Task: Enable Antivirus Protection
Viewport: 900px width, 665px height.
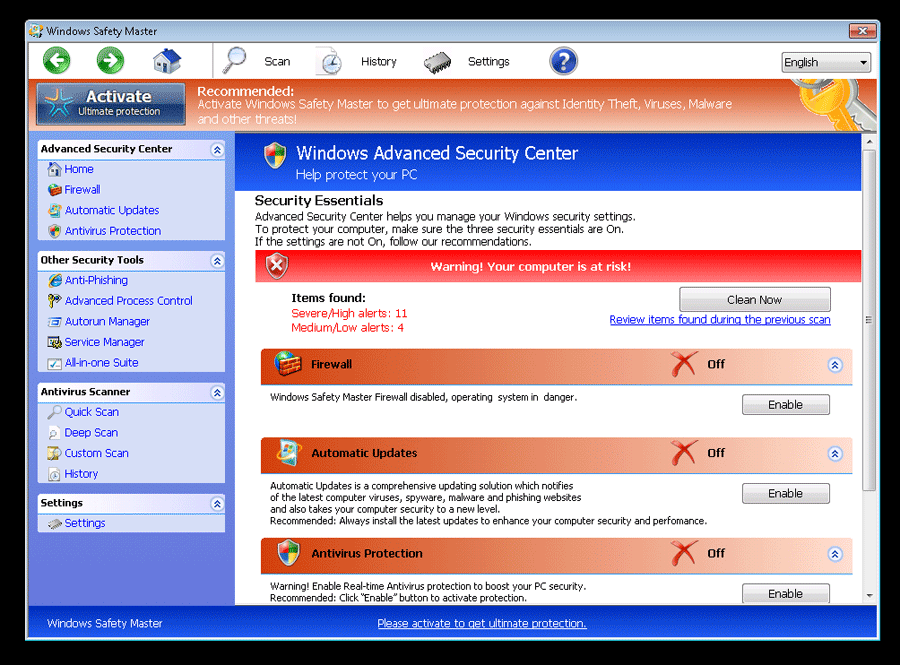Action: tap(785, 593)
